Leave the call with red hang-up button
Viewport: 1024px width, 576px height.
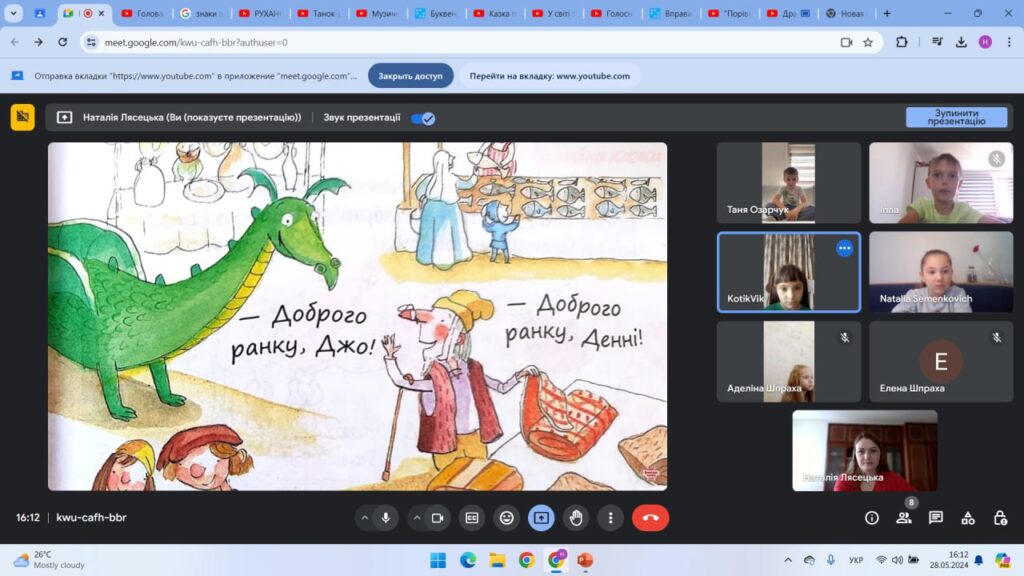coord(650,518)
